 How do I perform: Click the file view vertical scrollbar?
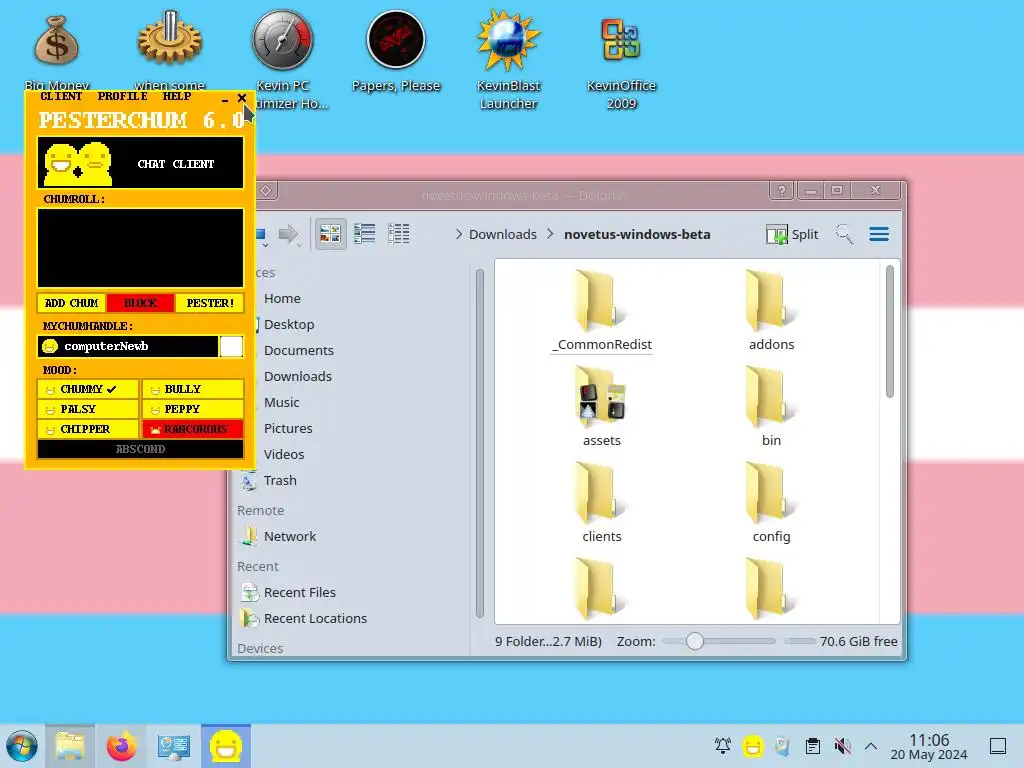click(x=889, y=332)
